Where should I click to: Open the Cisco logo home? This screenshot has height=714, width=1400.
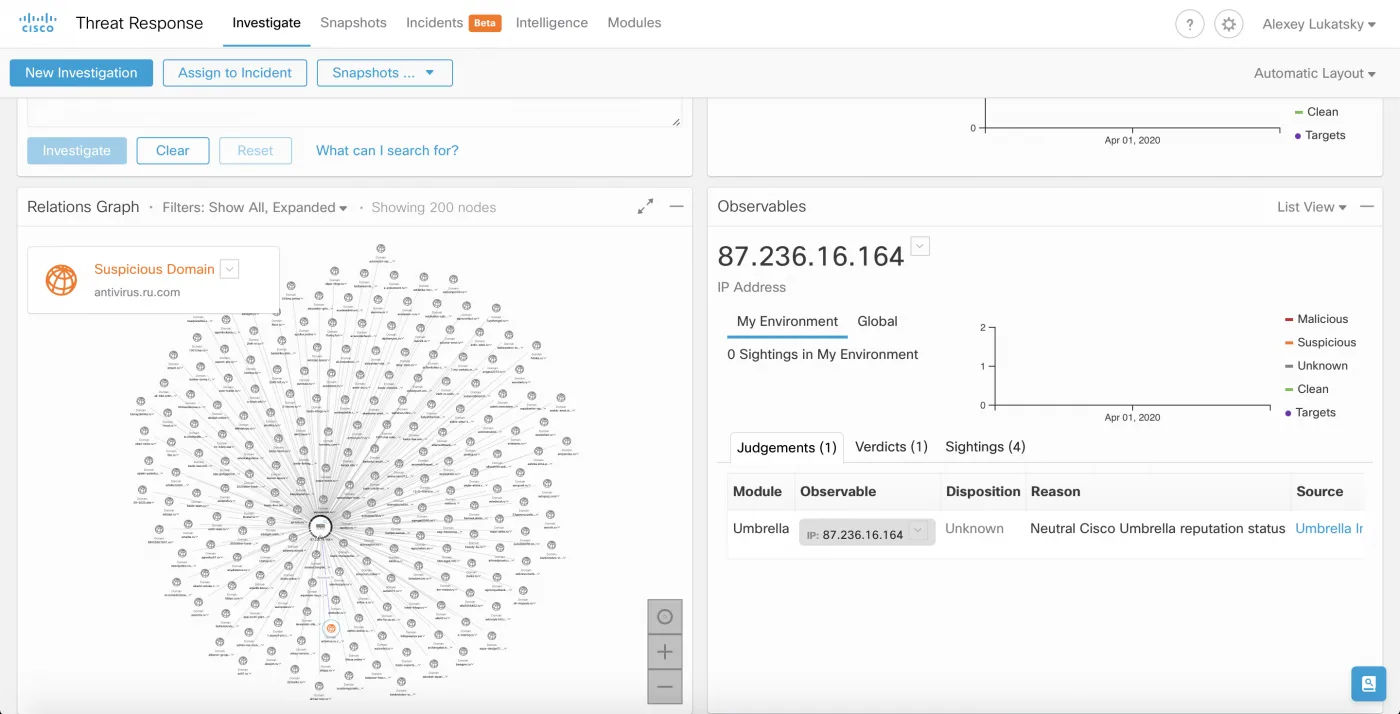(38, 23)
